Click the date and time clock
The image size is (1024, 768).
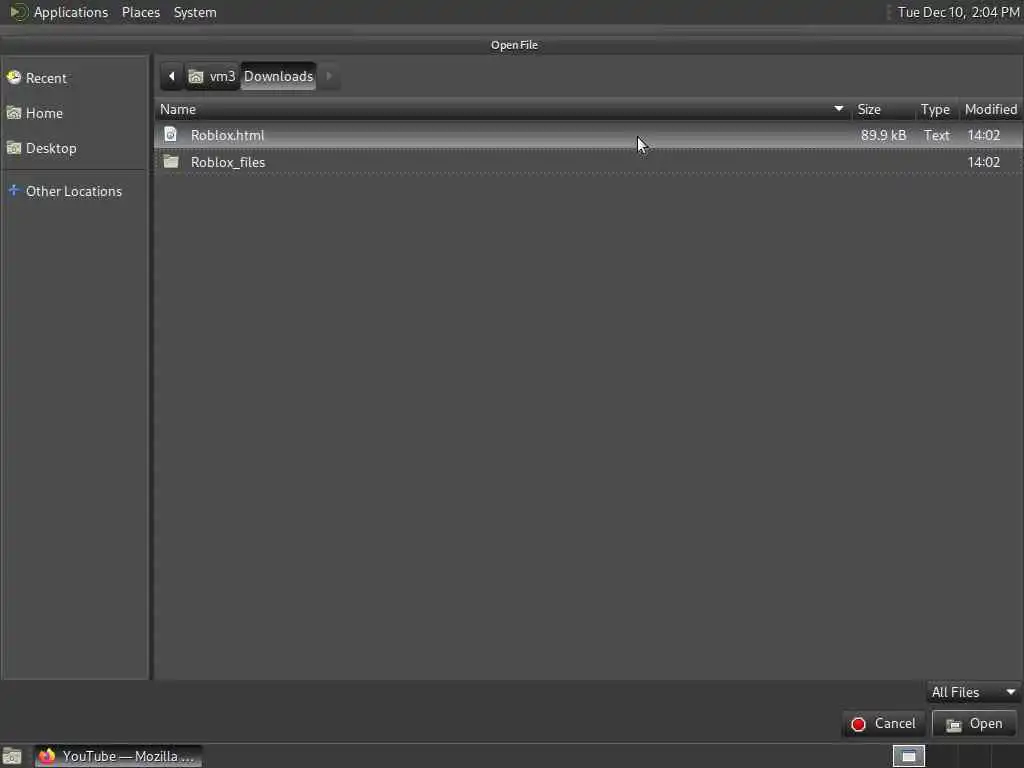click(957, 12)
